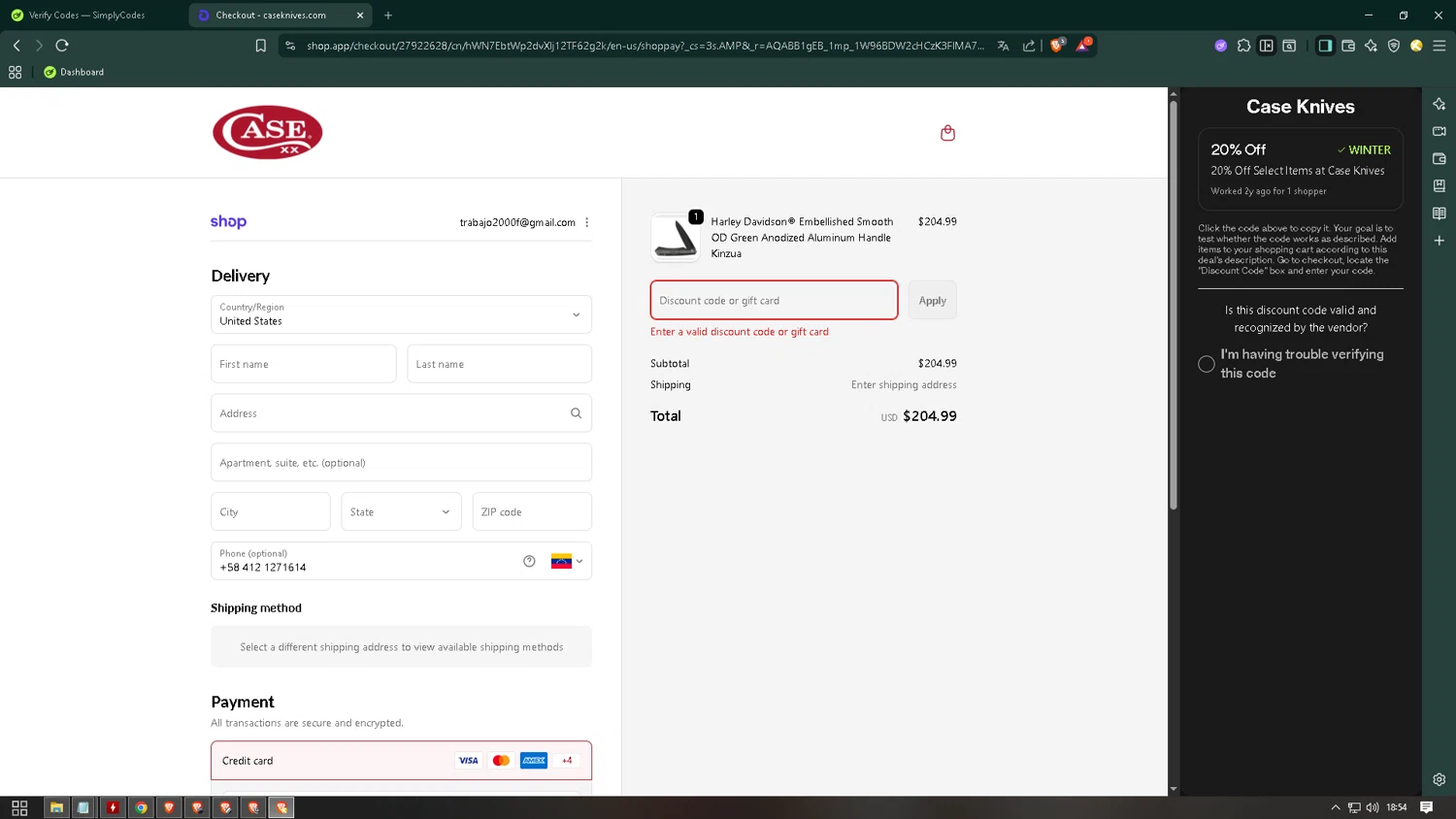Click the Apartment, suite field

tap(401, 463)
